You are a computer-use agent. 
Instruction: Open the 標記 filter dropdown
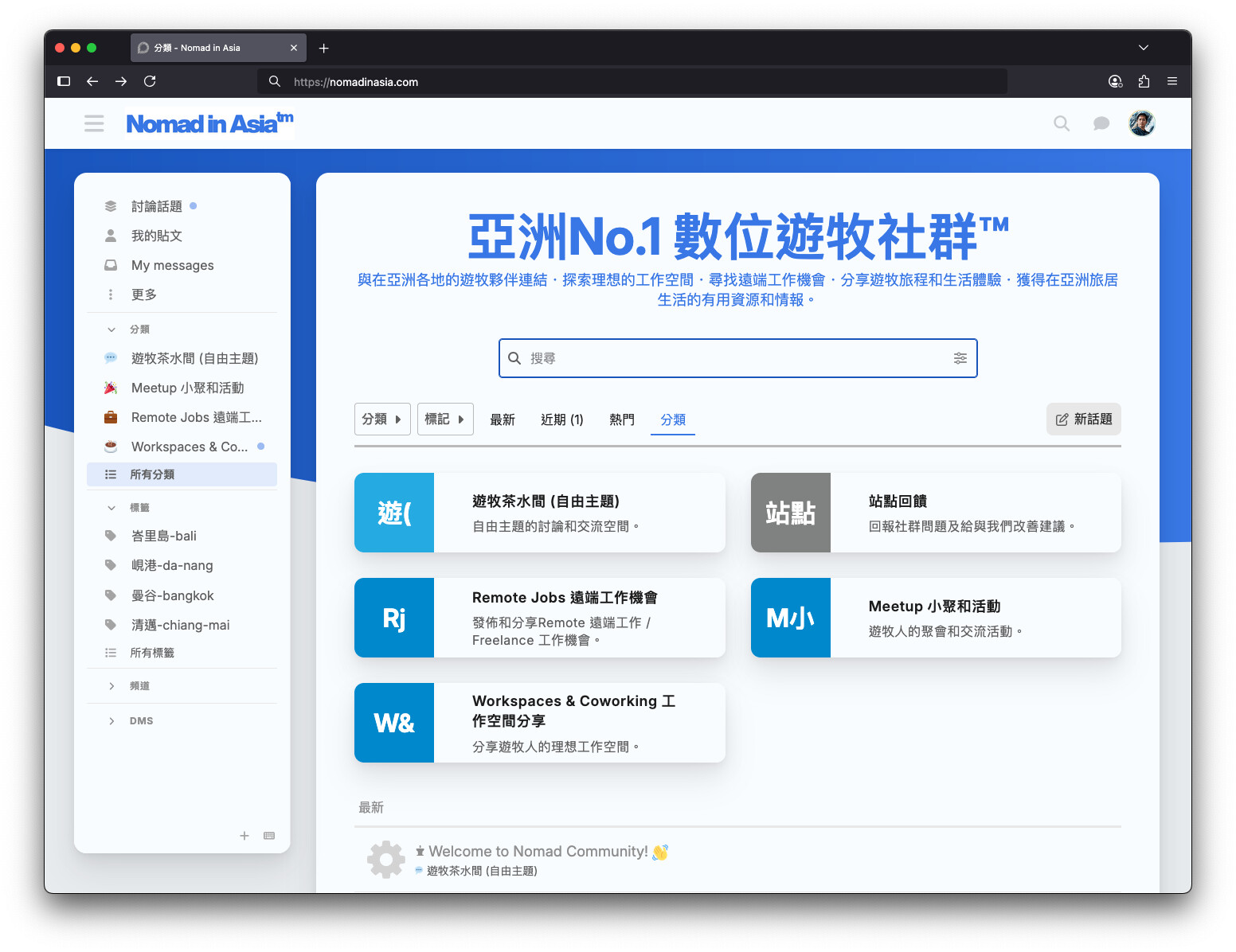click(445, 419)
